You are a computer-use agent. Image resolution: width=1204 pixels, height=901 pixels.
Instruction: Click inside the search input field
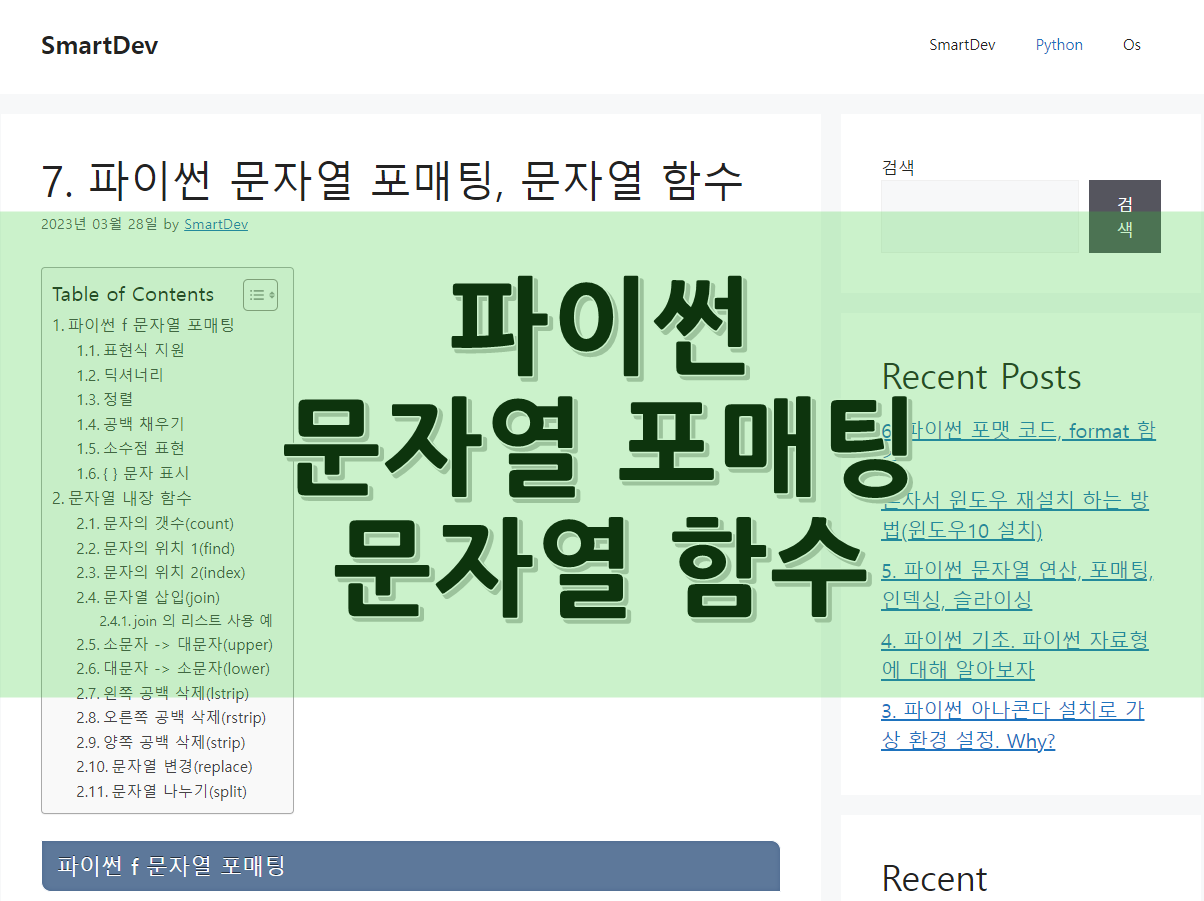coord(979,216)
